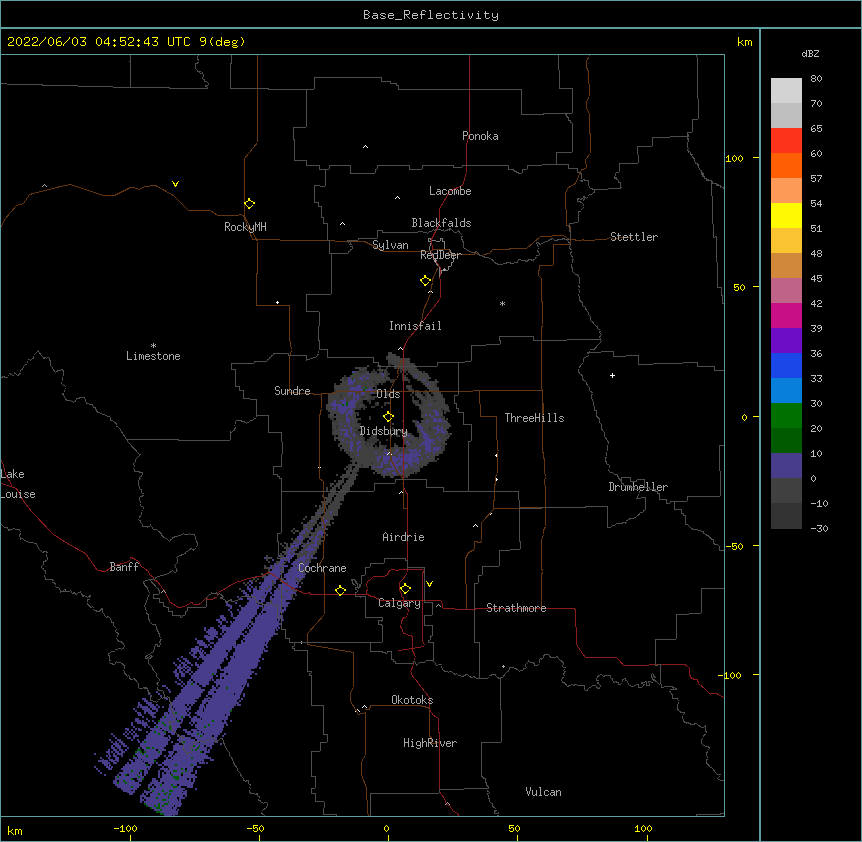862x842 pixels.
Task: Select the Sundre label
Action: [292, 391]
